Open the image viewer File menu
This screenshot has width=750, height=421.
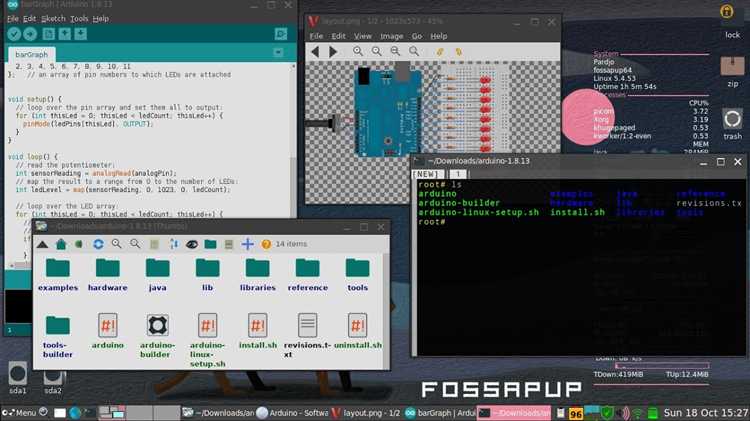coord(316,36)
